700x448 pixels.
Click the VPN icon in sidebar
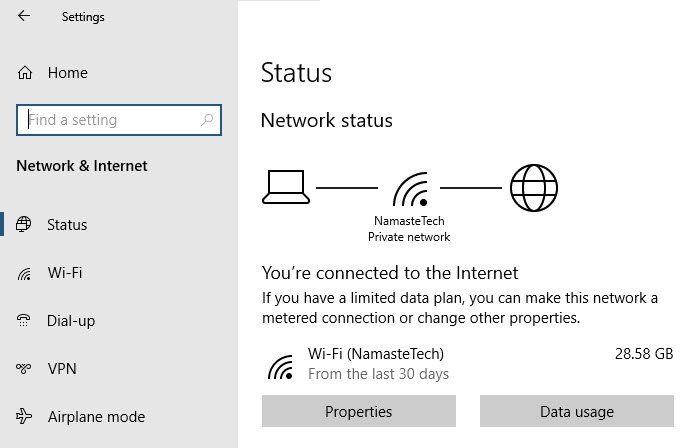23,369
